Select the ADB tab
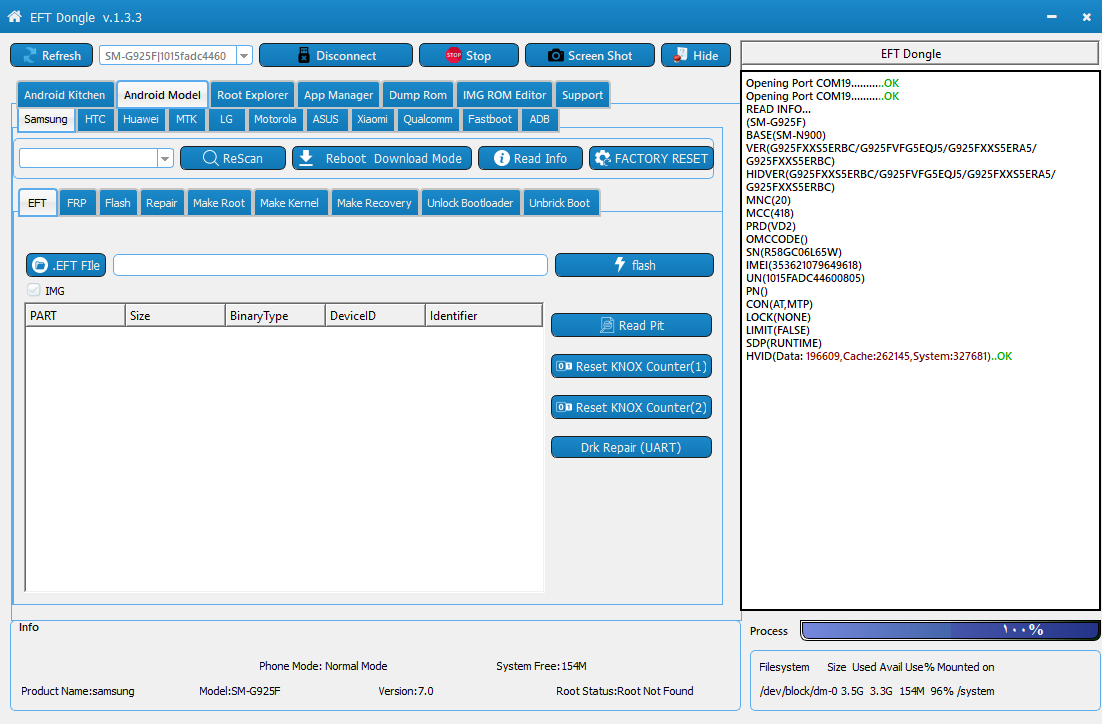This screenshot has height=724, width=1102. [x=540, y=119]
